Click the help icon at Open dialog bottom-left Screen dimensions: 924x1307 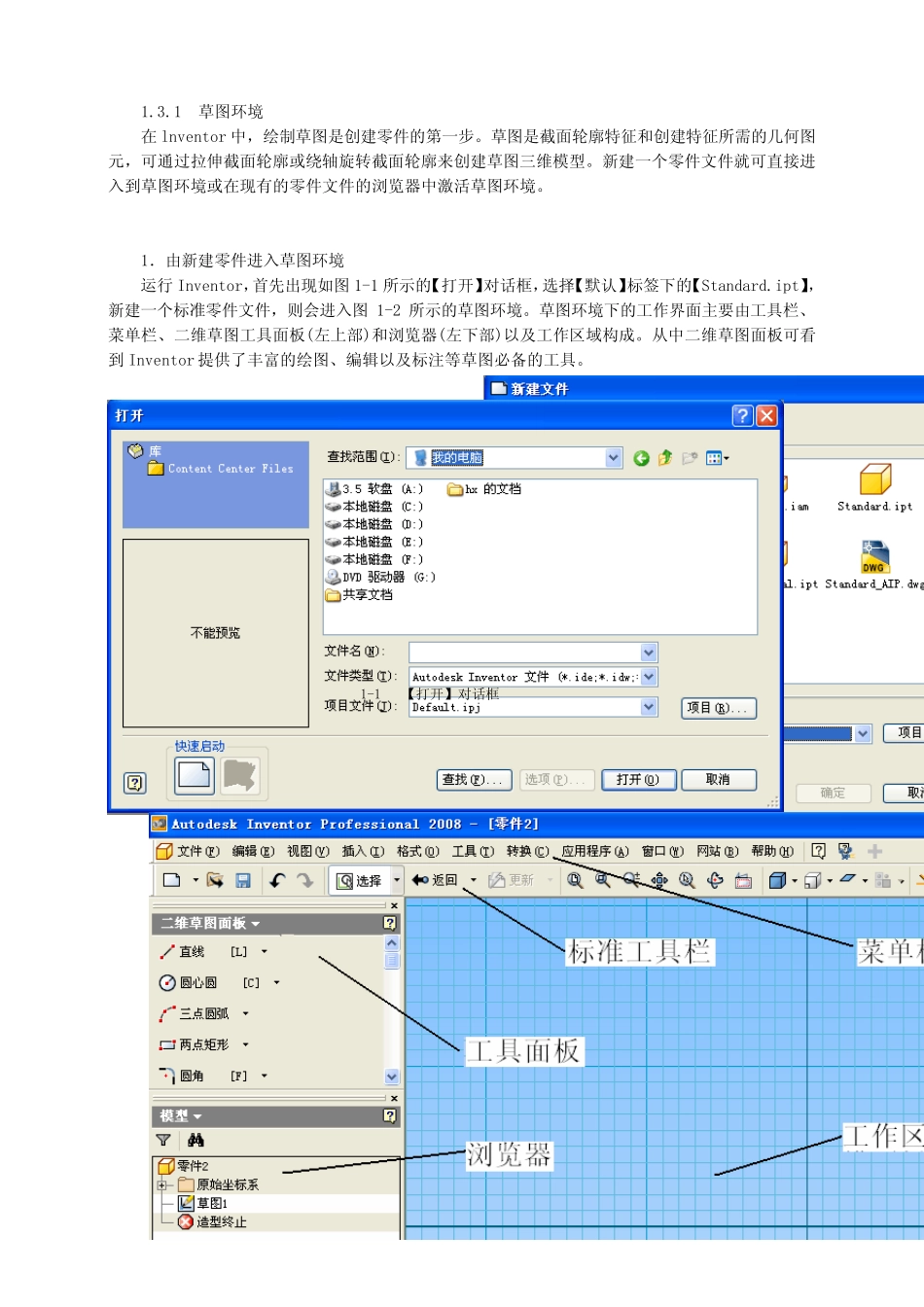point(135,783)
